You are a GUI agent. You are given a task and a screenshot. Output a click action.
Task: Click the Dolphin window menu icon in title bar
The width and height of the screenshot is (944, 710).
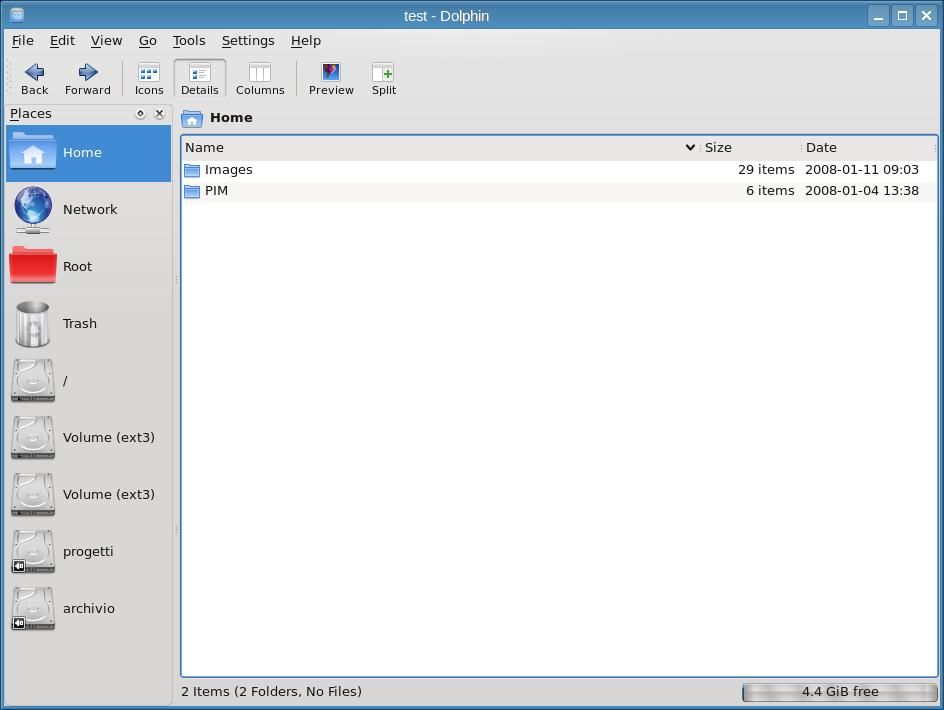click(17, 14)
